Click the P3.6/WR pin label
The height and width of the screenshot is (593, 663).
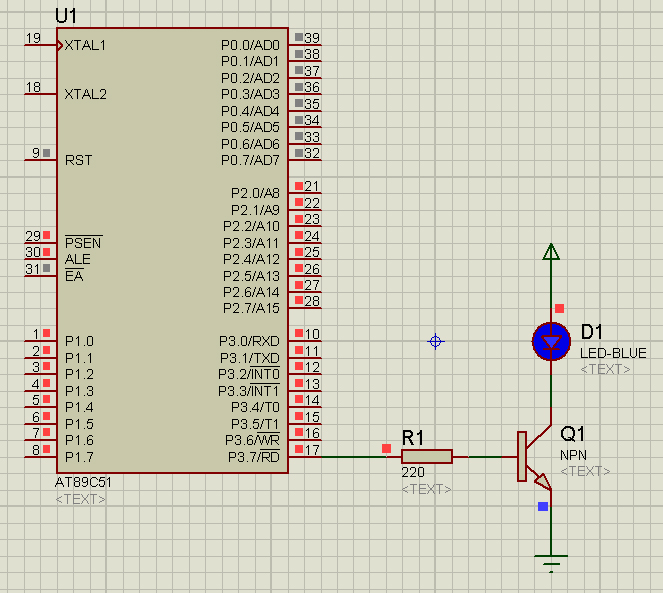coord(252,440)
